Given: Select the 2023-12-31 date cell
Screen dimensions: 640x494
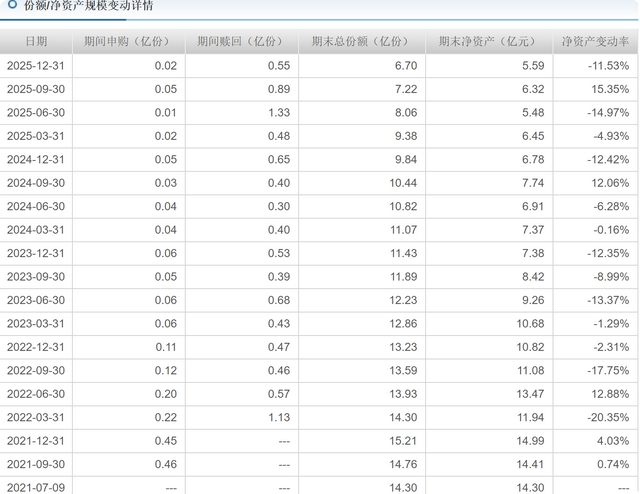Looking at the screenshot, I should (x=36, y=253).
